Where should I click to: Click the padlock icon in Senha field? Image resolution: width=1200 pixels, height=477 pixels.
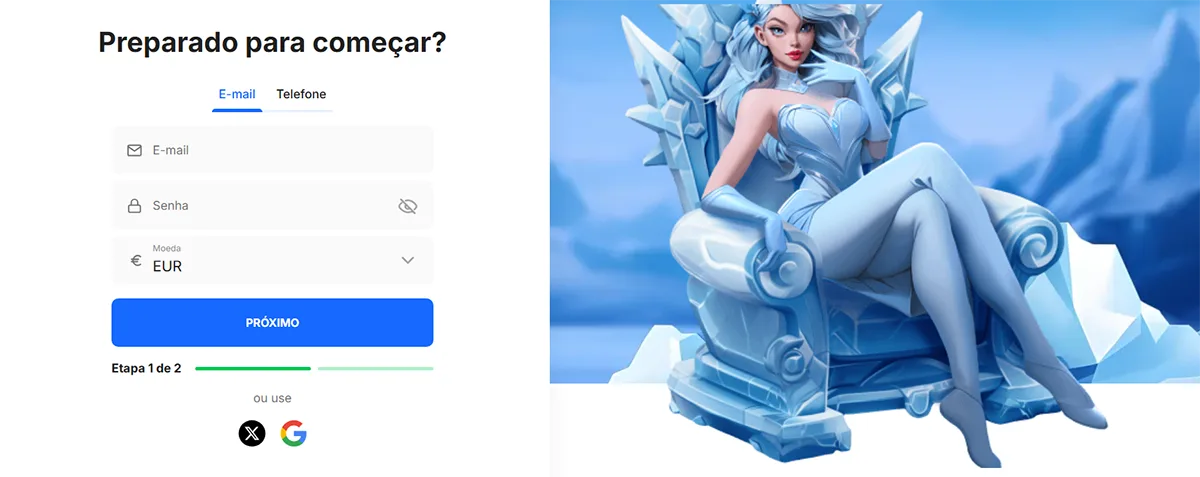134,206
